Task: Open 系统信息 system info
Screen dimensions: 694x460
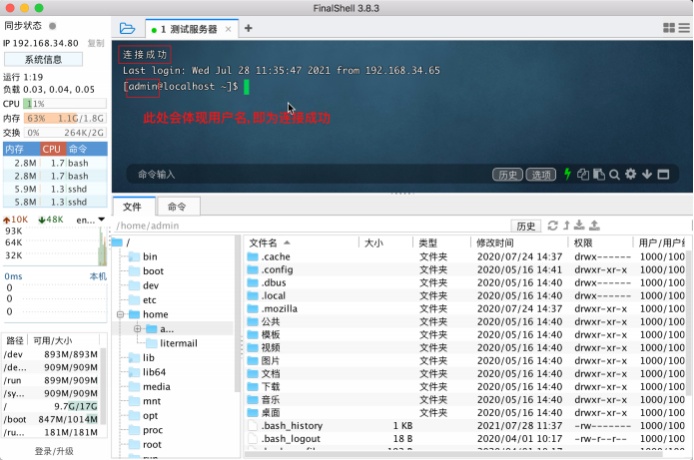Action: coord(43,59)
